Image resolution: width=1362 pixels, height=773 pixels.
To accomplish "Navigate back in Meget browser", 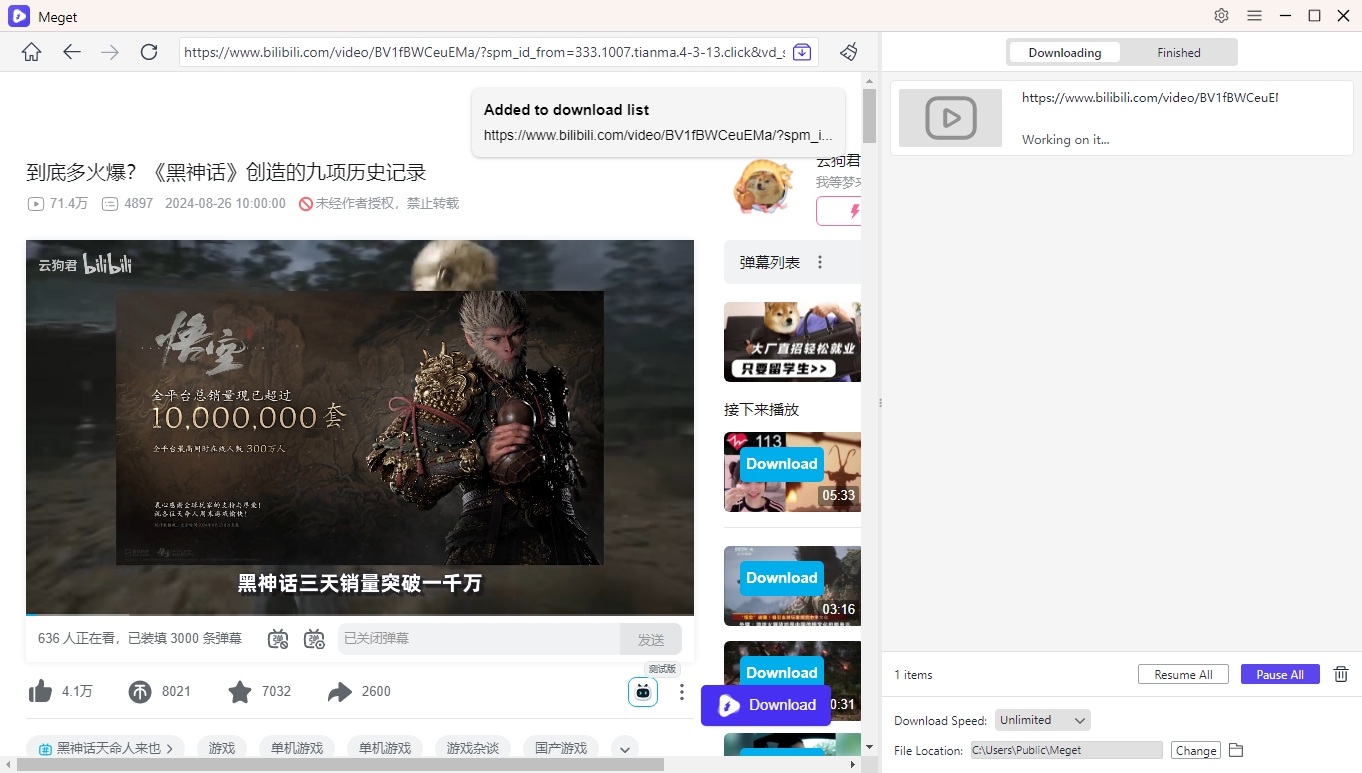I will (72, 52).
